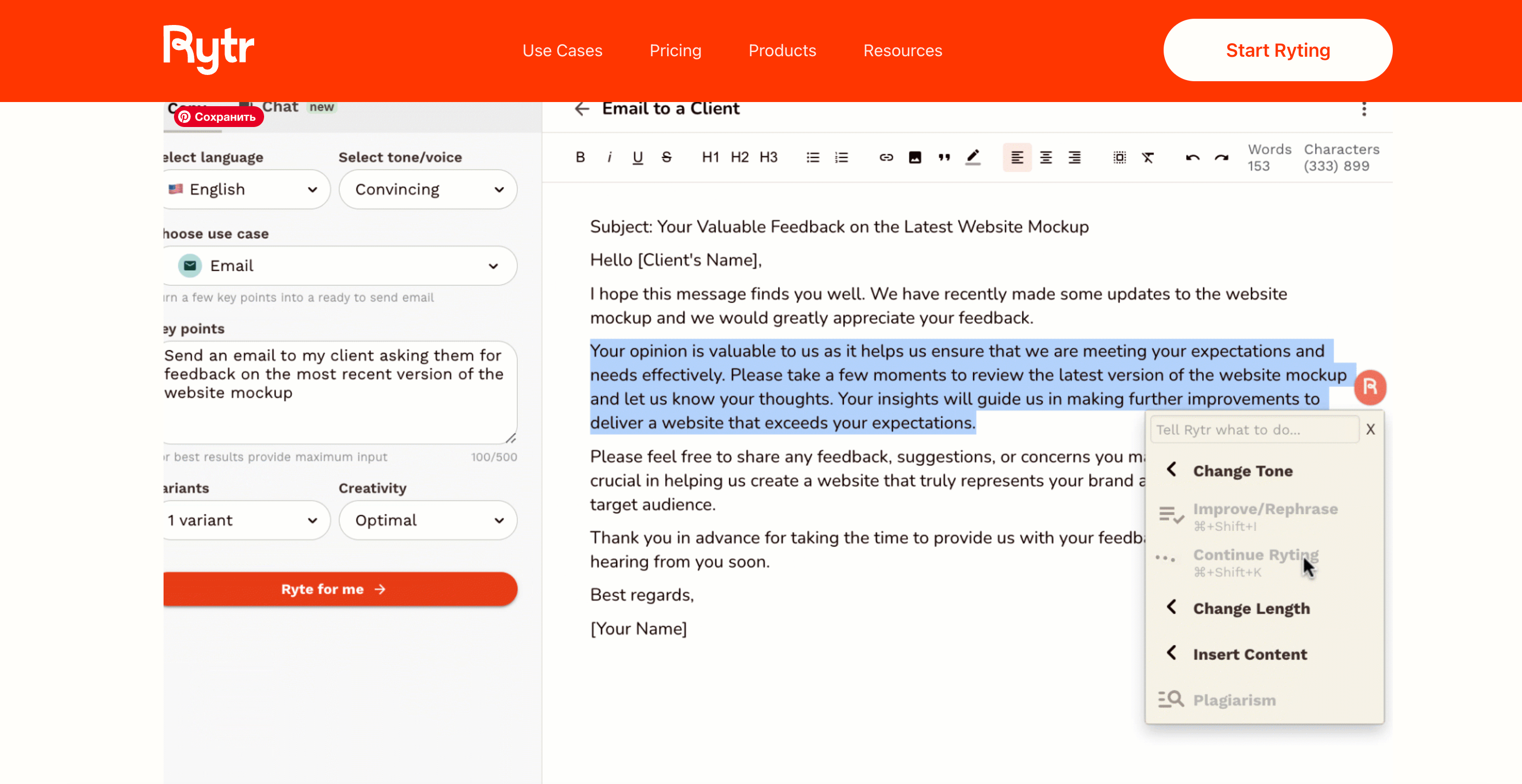Click the select all text icon
The width and height of the screenshot is (1522, 784).
(1120, 157)
